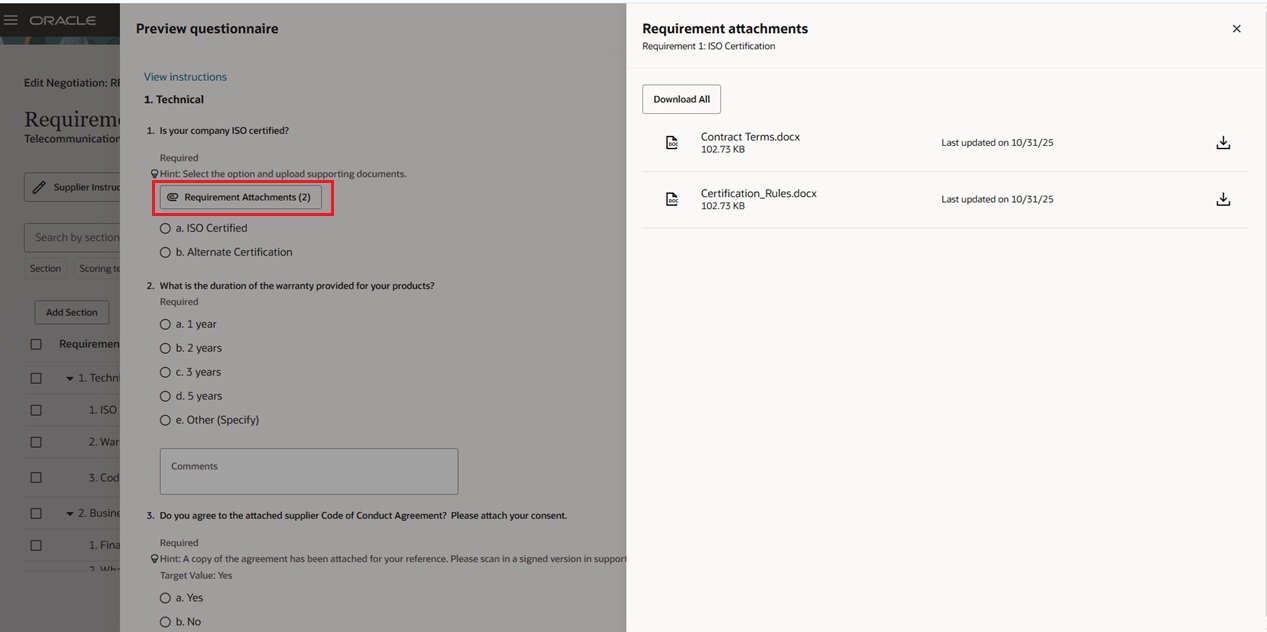Image resolution: width=1267 pixels, height=632 pixels.
Task: Download the Certification_Rules.docx file
Action: pyautogui.click(x=1223, y=198)
